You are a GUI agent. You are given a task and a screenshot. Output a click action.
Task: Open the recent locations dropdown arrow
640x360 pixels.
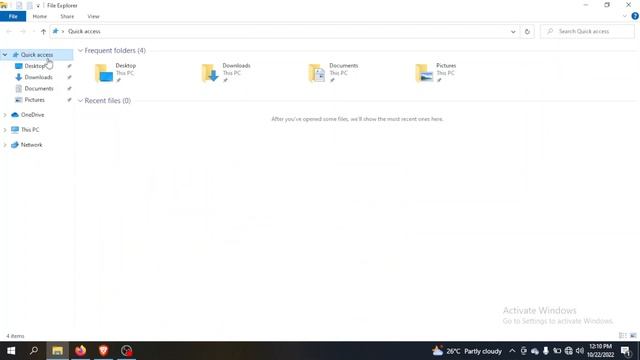(x=33, y=31)
